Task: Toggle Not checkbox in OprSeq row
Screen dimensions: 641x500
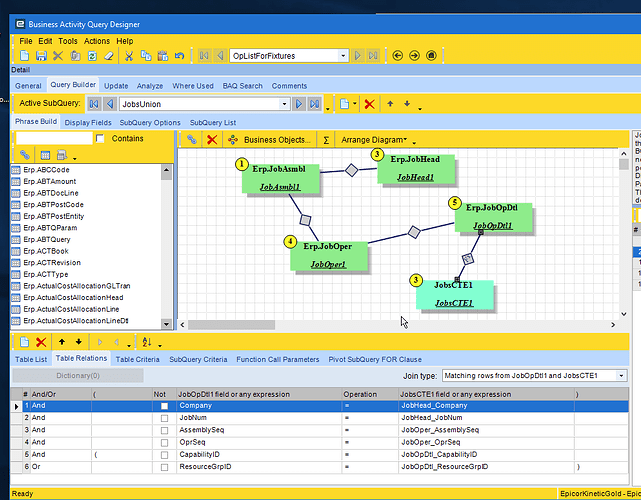Action: [164, 443]
